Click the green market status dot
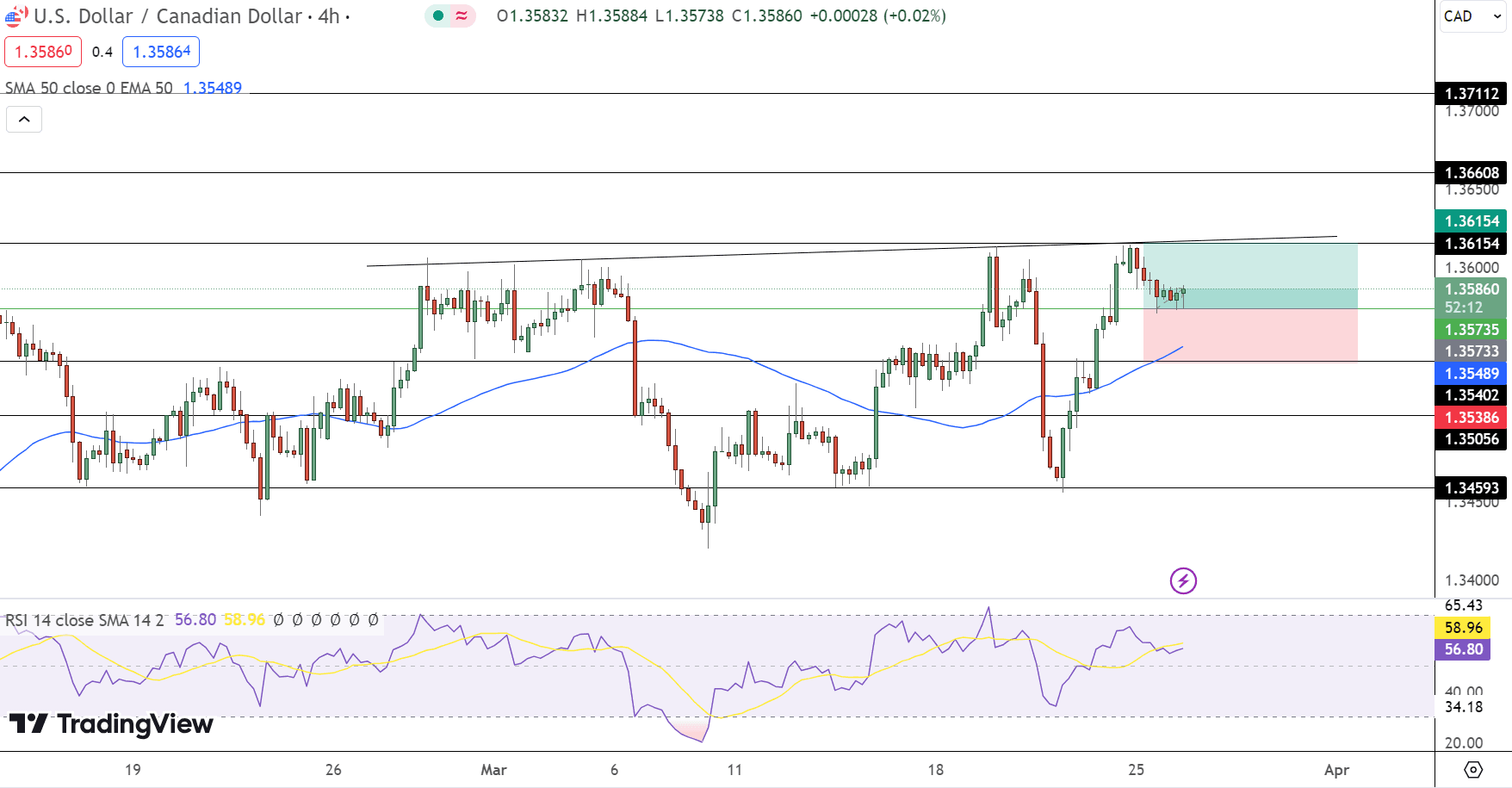Viewport: 1512px width, 788px height. pos(438,16)
